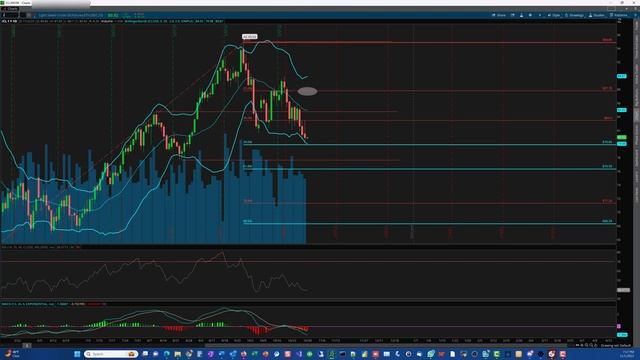Click the price bubble above the candle peak
This screenshot has width=640, height=360.
[250, 37]
